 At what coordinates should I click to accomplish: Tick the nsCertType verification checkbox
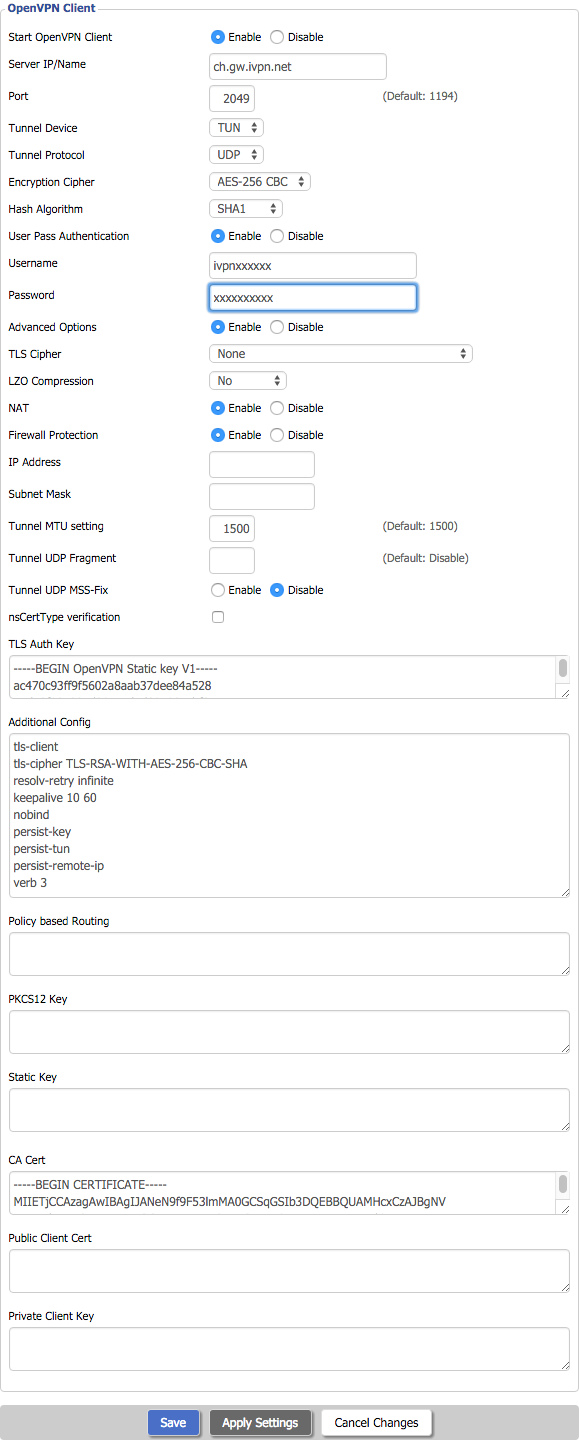coord(218,617)
